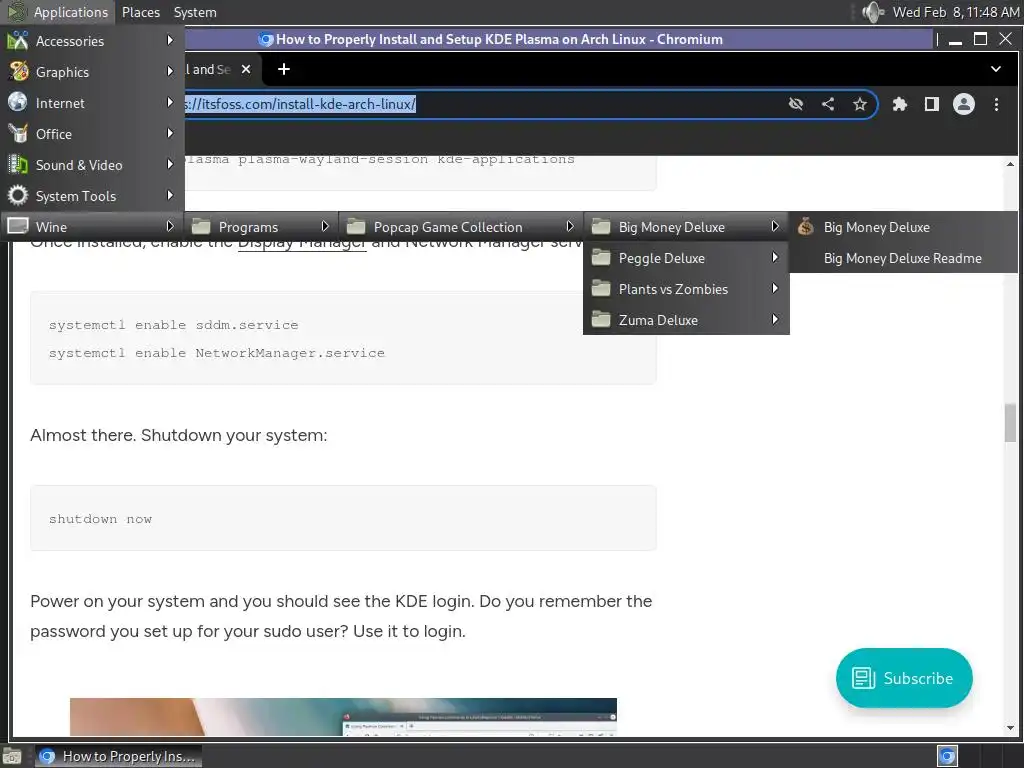Click the share page icon
The width and height of the screenshot is (1024, 768).
827,104
